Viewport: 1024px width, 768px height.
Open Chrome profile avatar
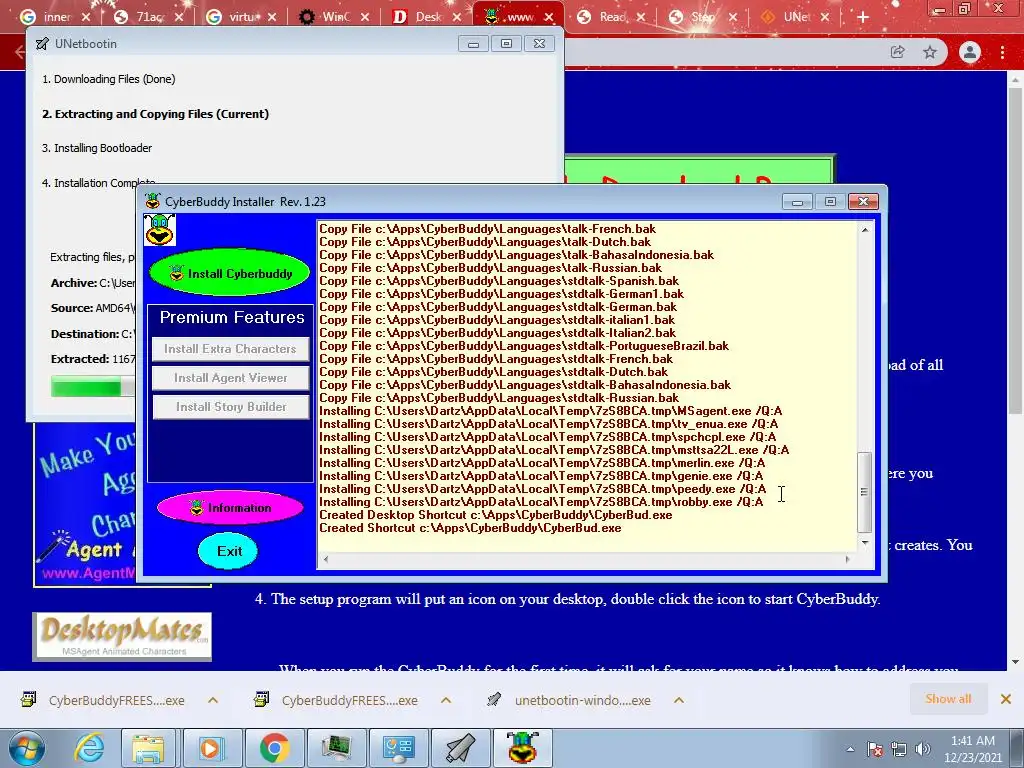coord(970,52)
